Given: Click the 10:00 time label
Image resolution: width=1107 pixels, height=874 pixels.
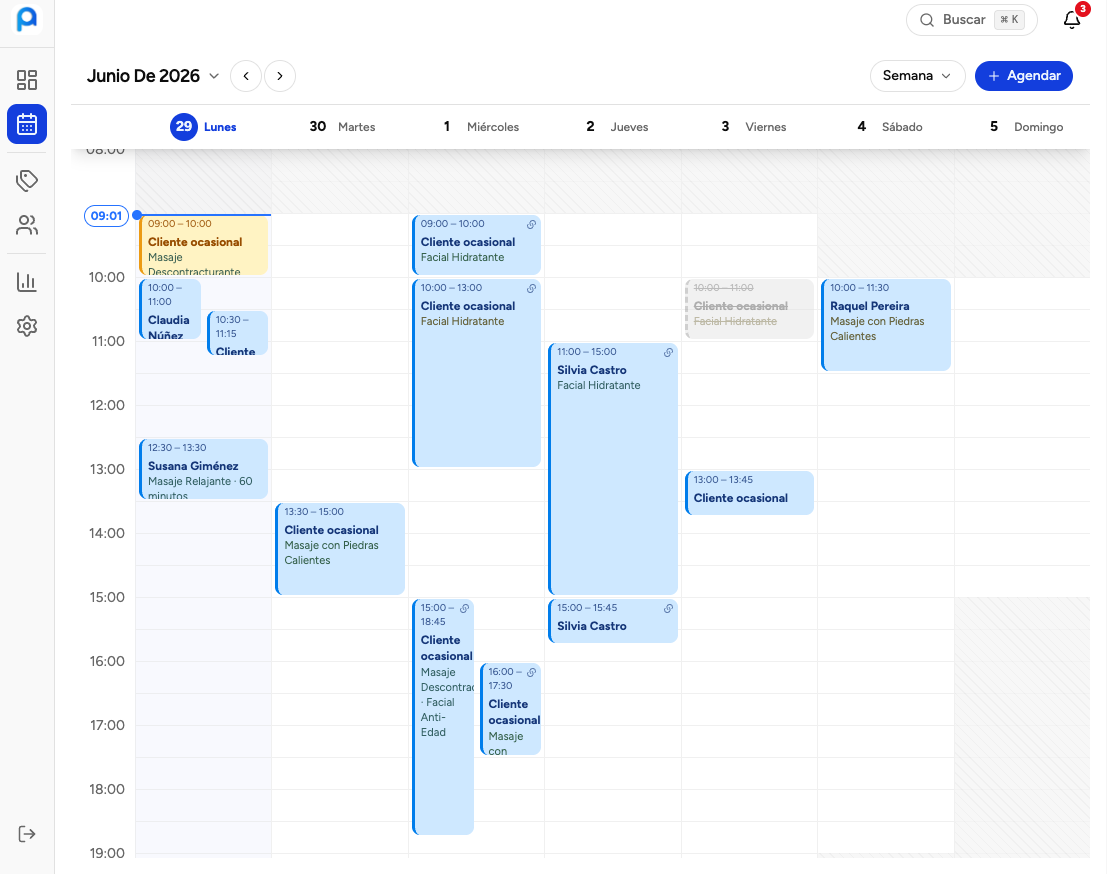Looking at the screenshot, I should click(x=107, y=277).
